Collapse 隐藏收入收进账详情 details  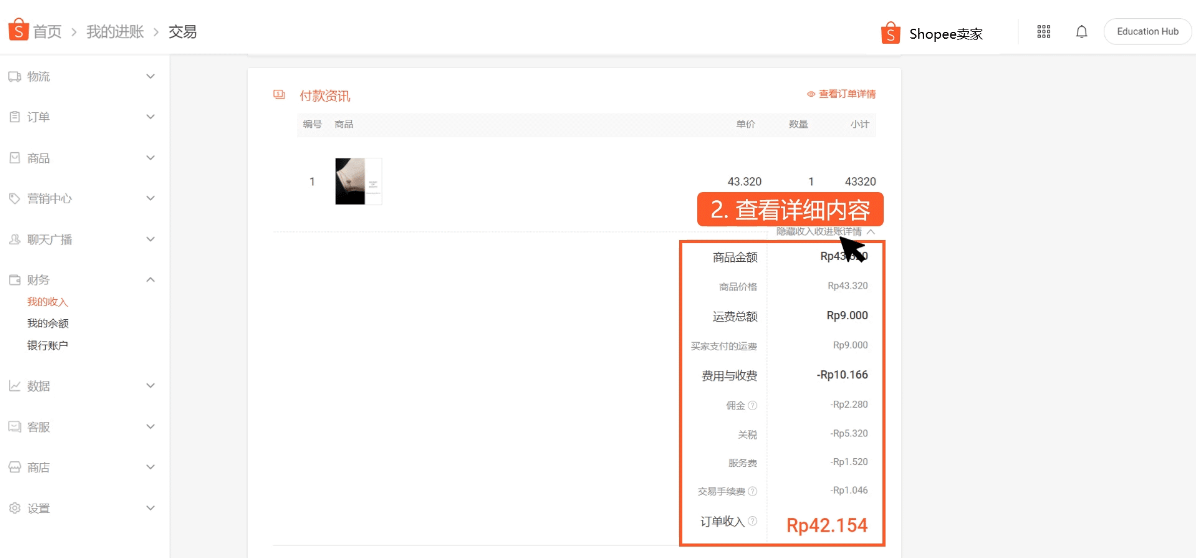pyautogui.click(x=825, y=231)
